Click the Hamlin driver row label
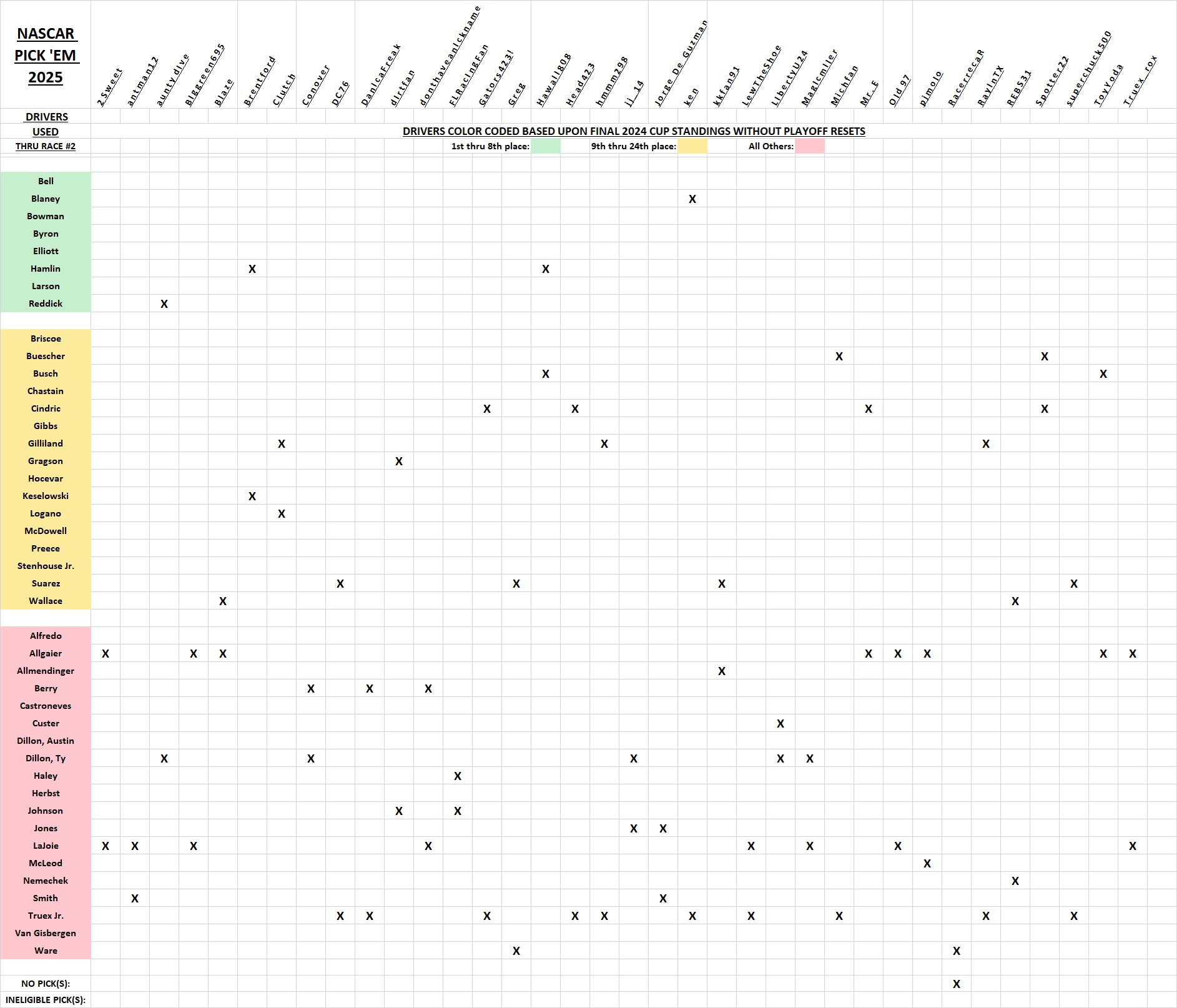This screenshot has width=1177, height=1008. [46, 269]
